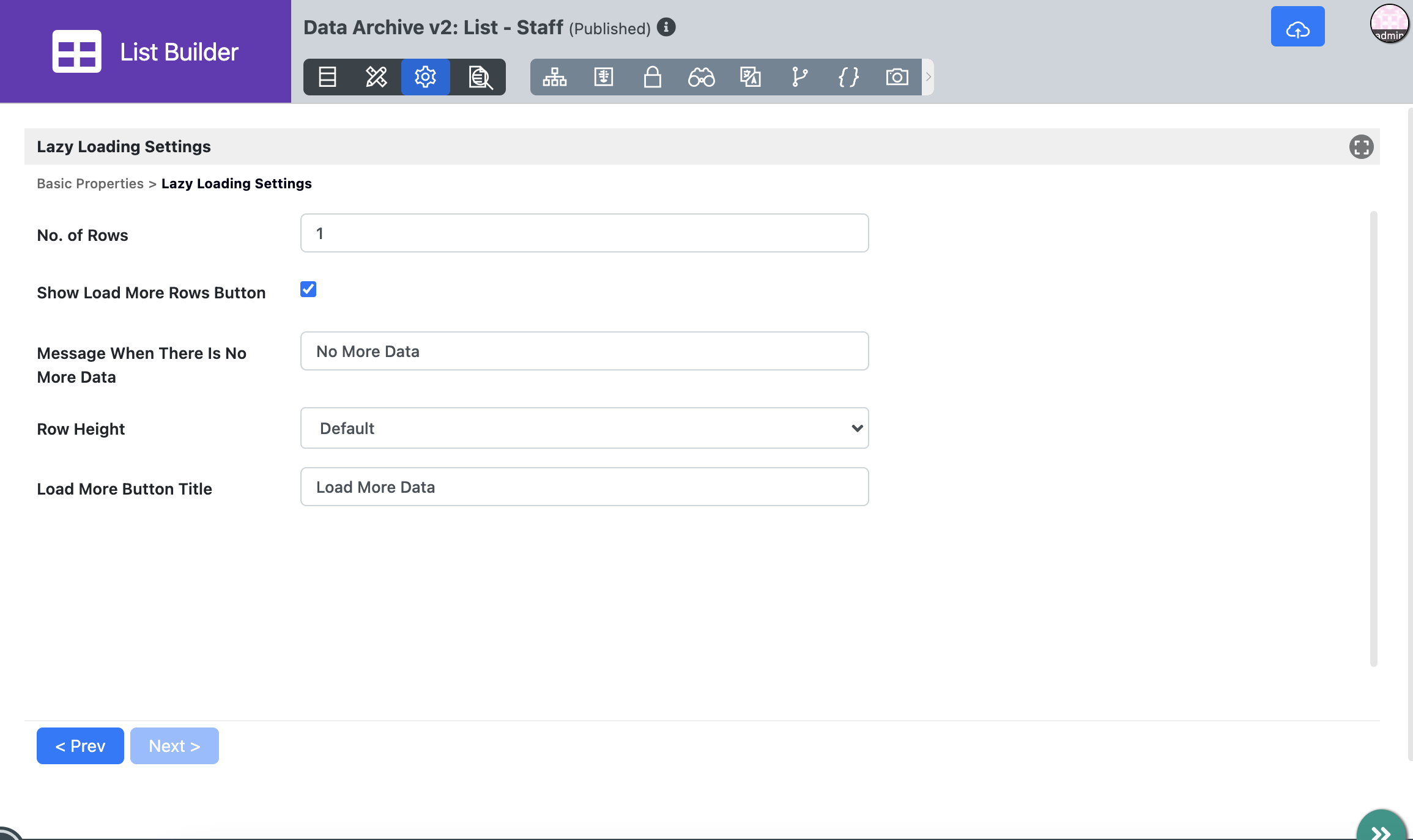Select the settings gear tab
This screenshot has height=840, width=1413.
pos(425,77)
